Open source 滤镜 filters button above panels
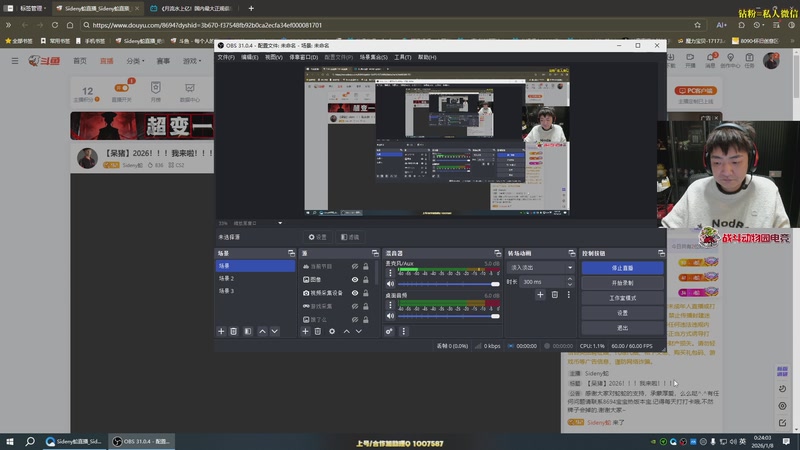 [351, 237]
